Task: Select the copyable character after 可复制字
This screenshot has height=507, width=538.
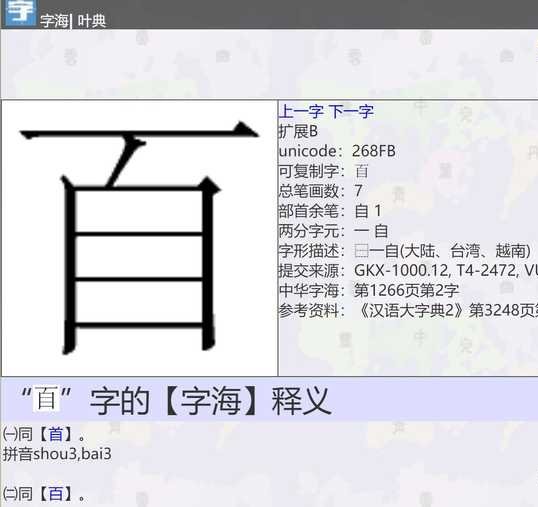Action: tap(361, 171)
